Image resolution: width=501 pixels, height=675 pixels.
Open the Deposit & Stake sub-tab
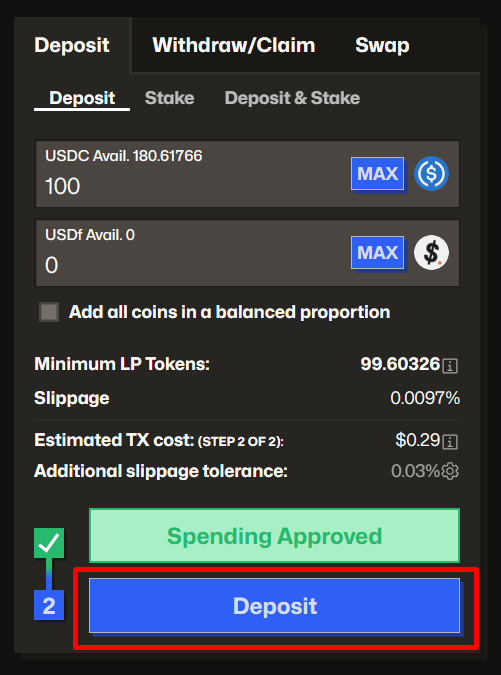(292, 98)
